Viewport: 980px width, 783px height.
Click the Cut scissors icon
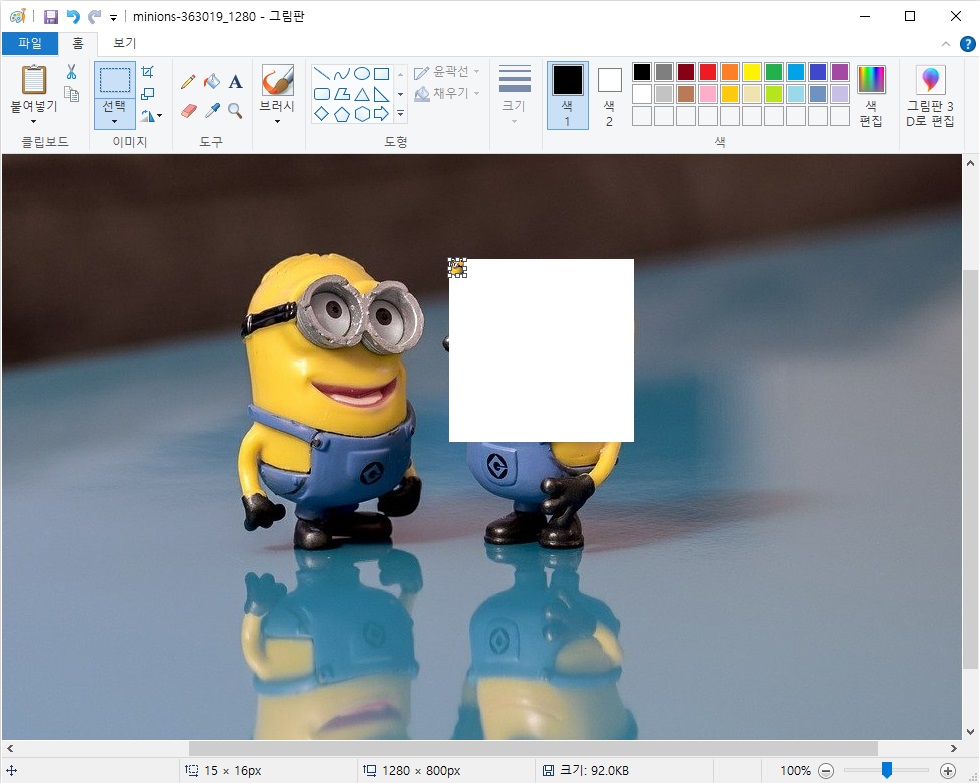pyautogui.click(x=71, y=72)
